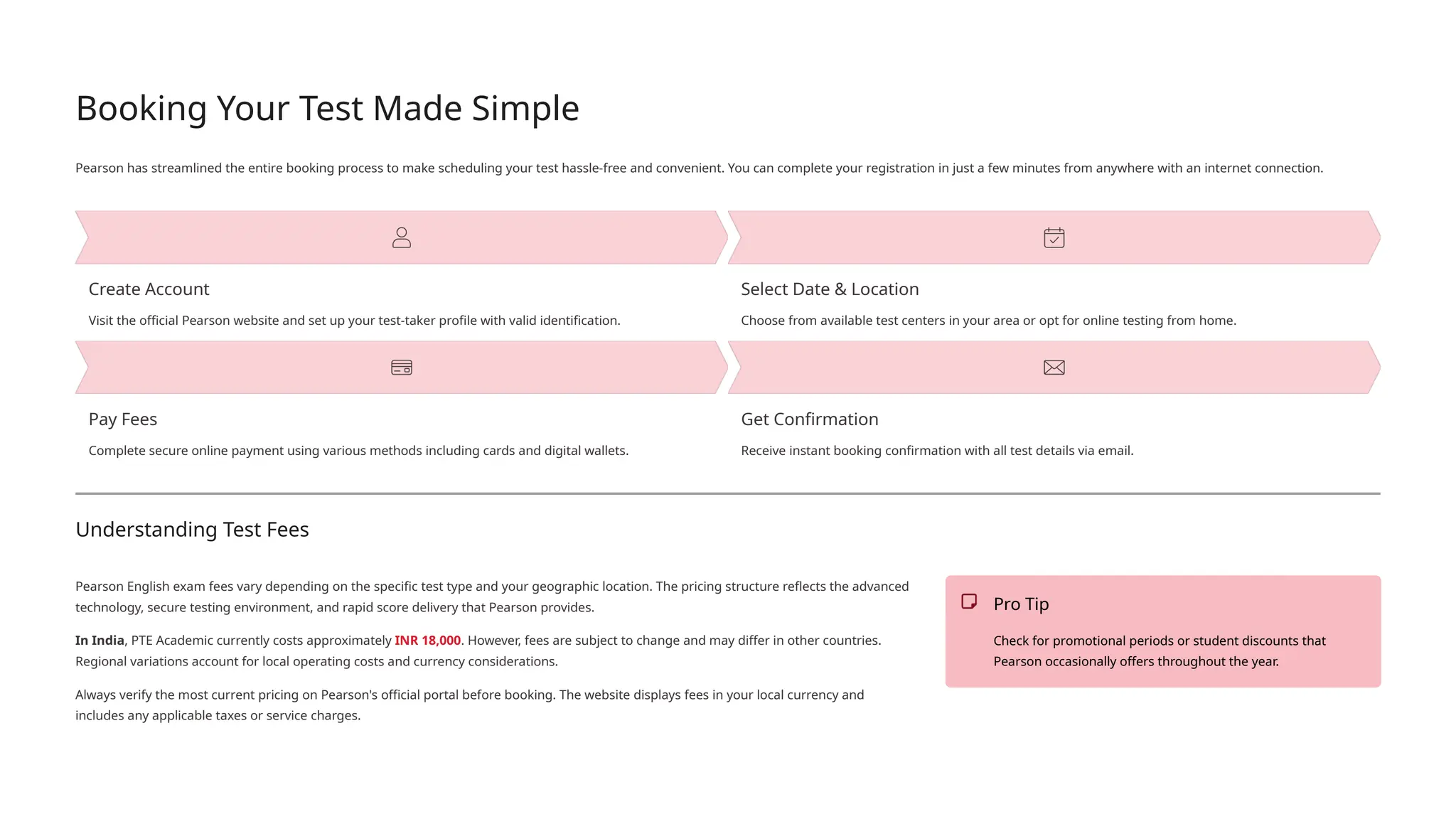1456x819 pixels.
Task: Click the Pro Tip heading text
Action: (x=1021, y=604)
